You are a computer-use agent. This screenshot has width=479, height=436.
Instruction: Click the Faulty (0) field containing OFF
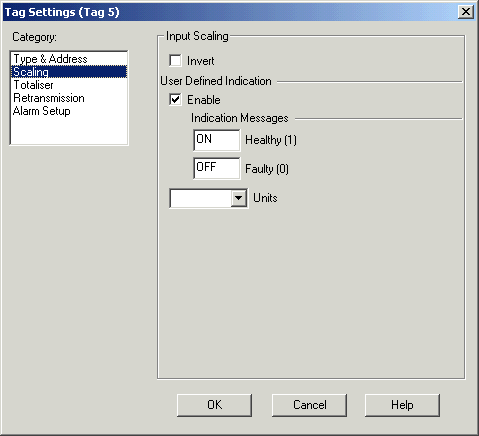pyautogui.click(x=216, y=168)
